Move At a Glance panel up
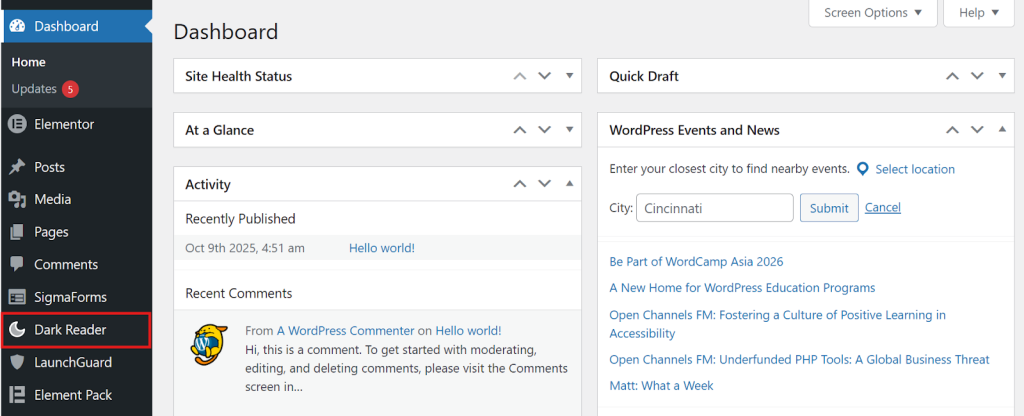The image size is (1024, 416). [520, 130]
